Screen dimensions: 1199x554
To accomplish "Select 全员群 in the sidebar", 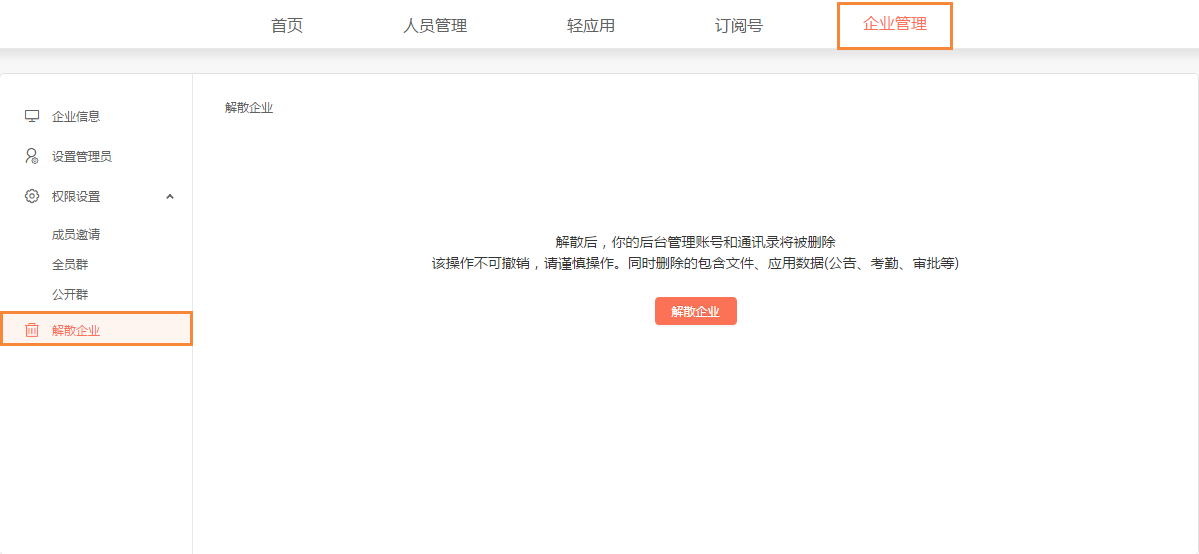I will tap(70, 265).
